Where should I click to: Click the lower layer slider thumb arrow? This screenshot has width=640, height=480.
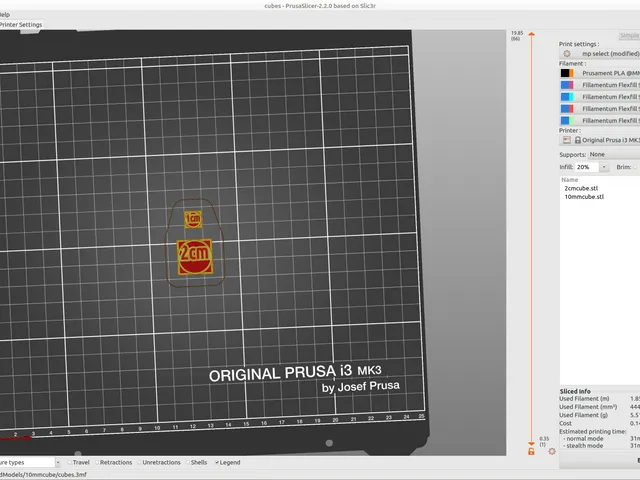pos(531,443)
